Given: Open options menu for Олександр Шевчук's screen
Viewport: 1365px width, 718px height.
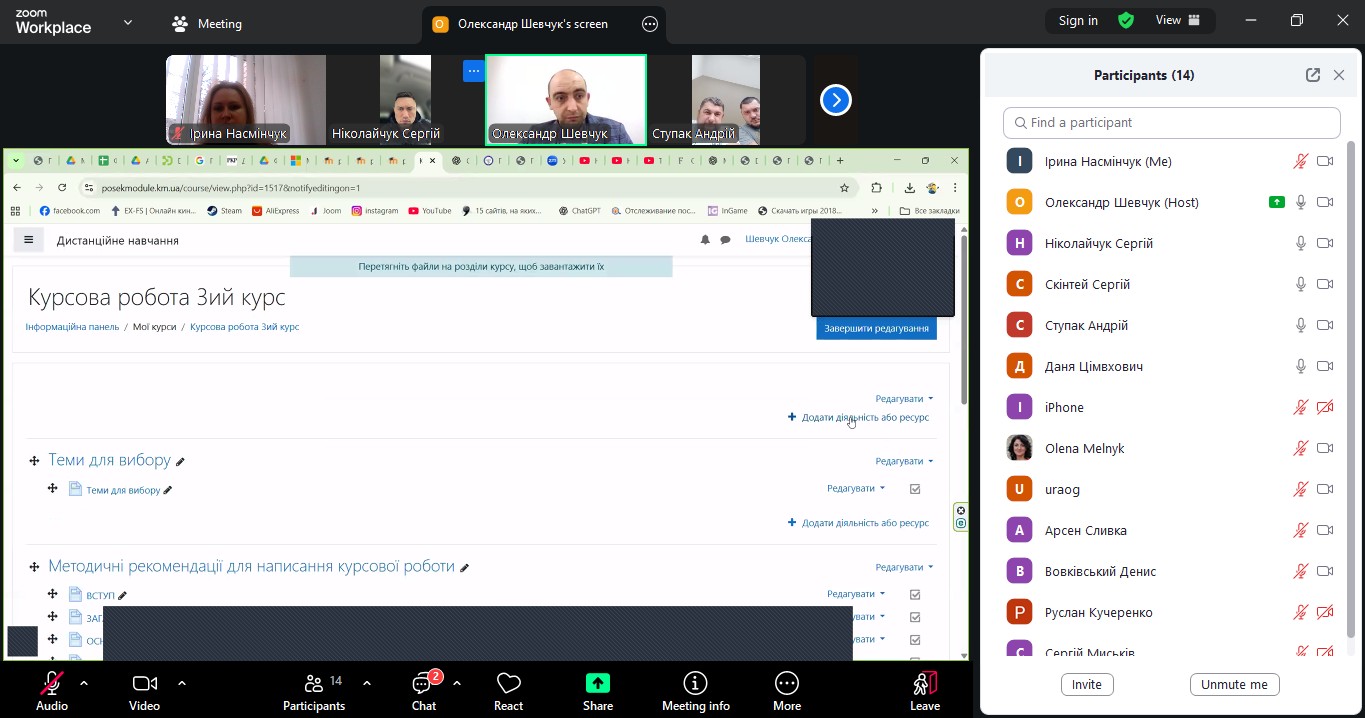Looking at the screenshot, I should (650, 24).
